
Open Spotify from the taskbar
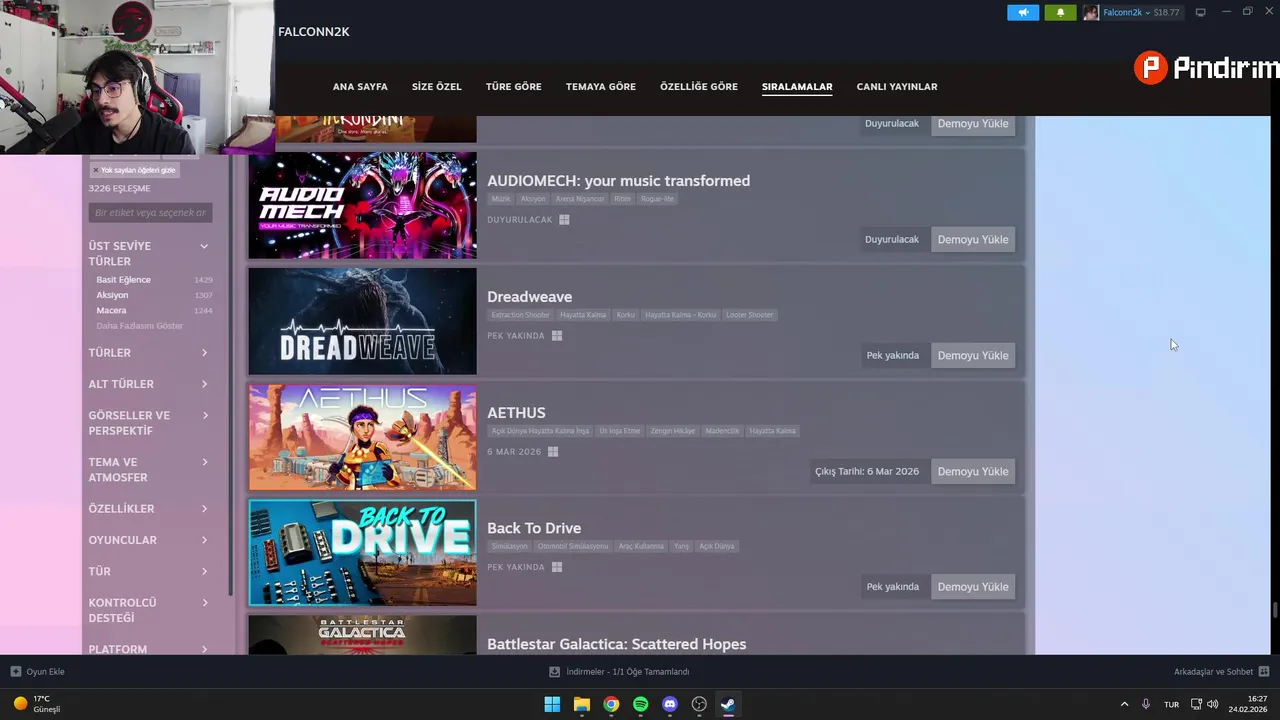point(640,704)
